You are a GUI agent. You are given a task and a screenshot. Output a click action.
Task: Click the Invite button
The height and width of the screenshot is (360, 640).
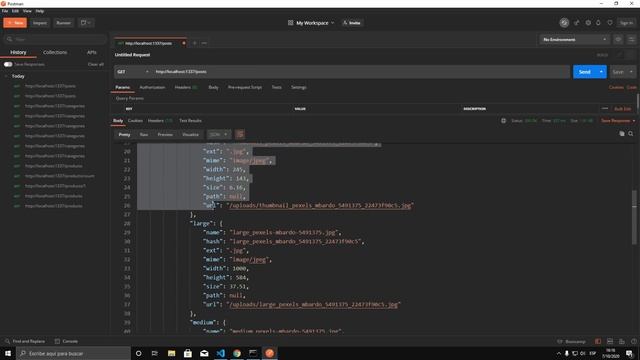352,23
